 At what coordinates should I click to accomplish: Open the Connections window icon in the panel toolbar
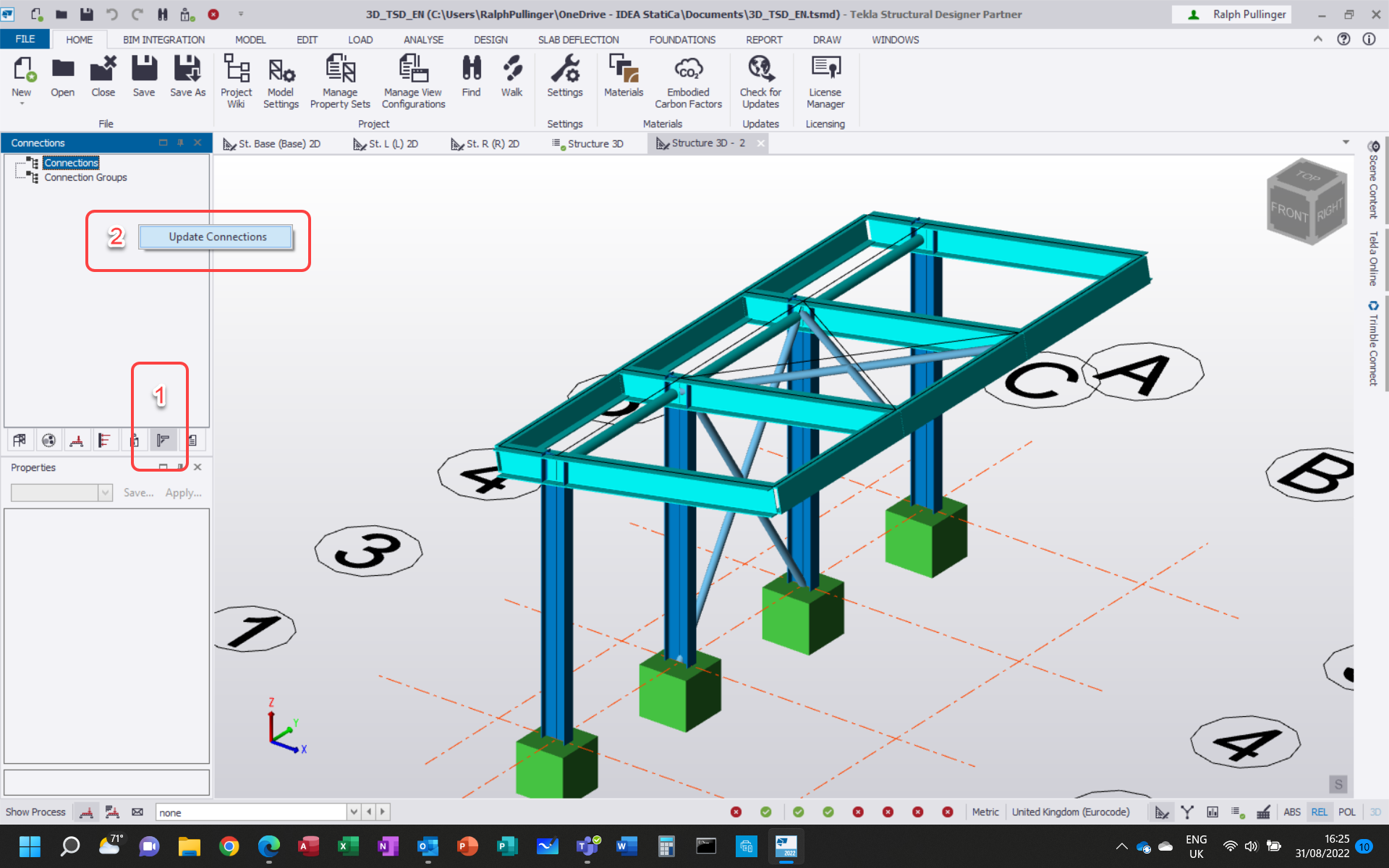tap(163, 441)
